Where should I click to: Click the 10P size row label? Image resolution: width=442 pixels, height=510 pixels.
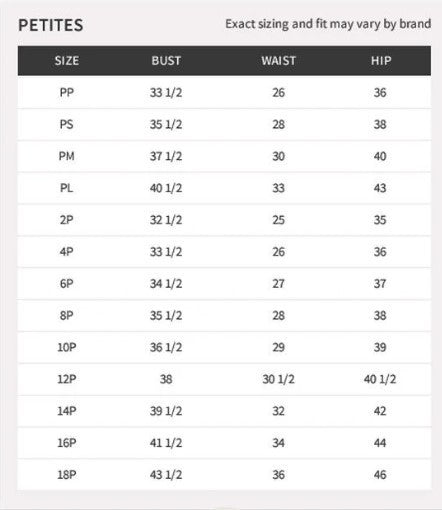(x=67, y=347)
